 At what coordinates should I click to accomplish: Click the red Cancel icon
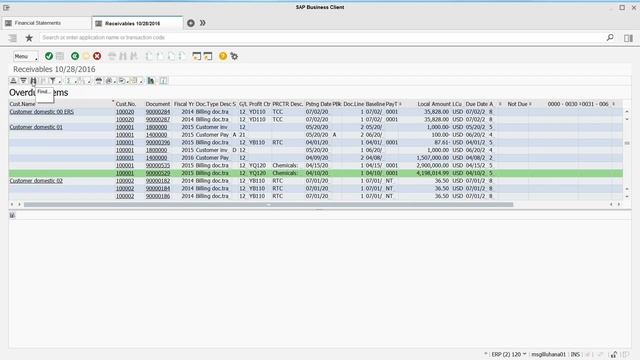pos(97,56)
